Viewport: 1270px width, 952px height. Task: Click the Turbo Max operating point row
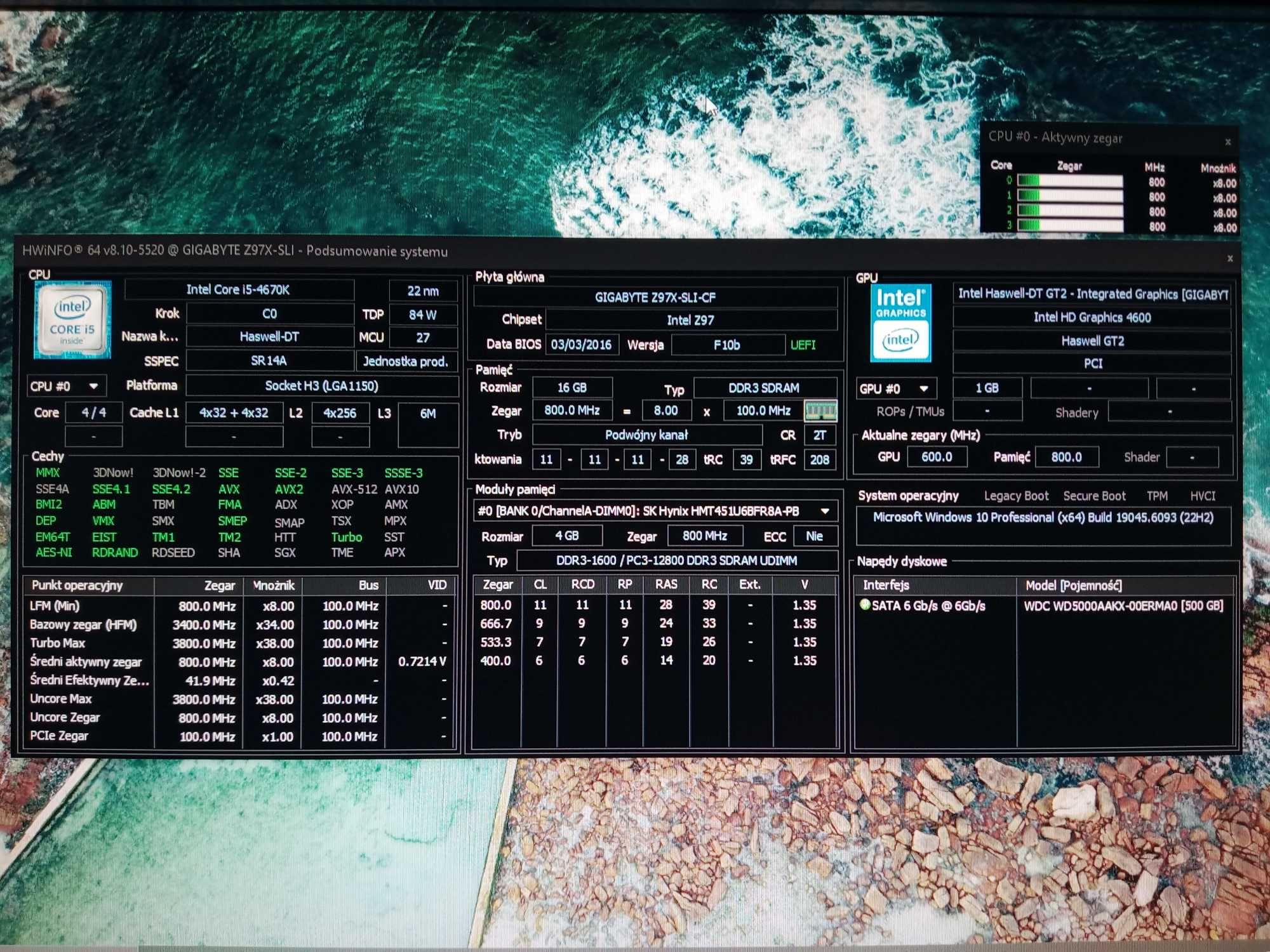tap(240, 643)
